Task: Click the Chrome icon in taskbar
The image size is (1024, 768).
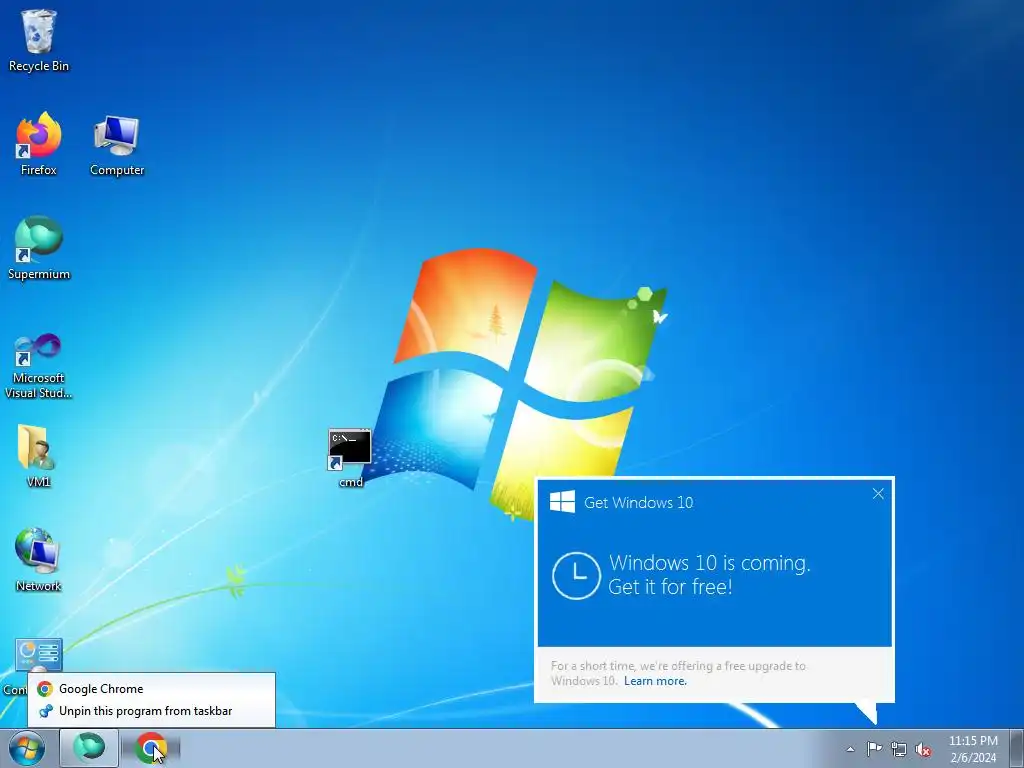Action: point(151,748)
